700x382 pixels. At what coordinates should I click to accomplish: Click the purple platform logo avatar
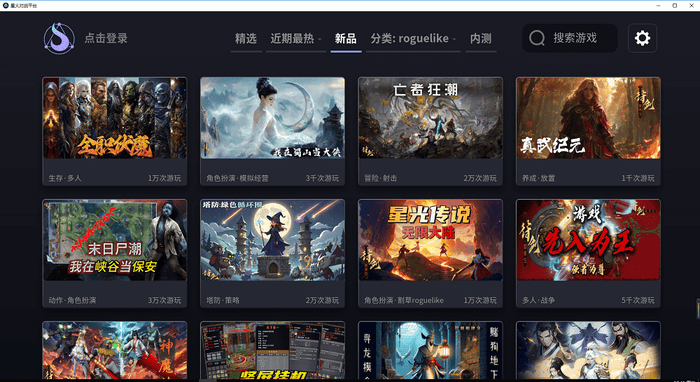[x=59, y=38]
